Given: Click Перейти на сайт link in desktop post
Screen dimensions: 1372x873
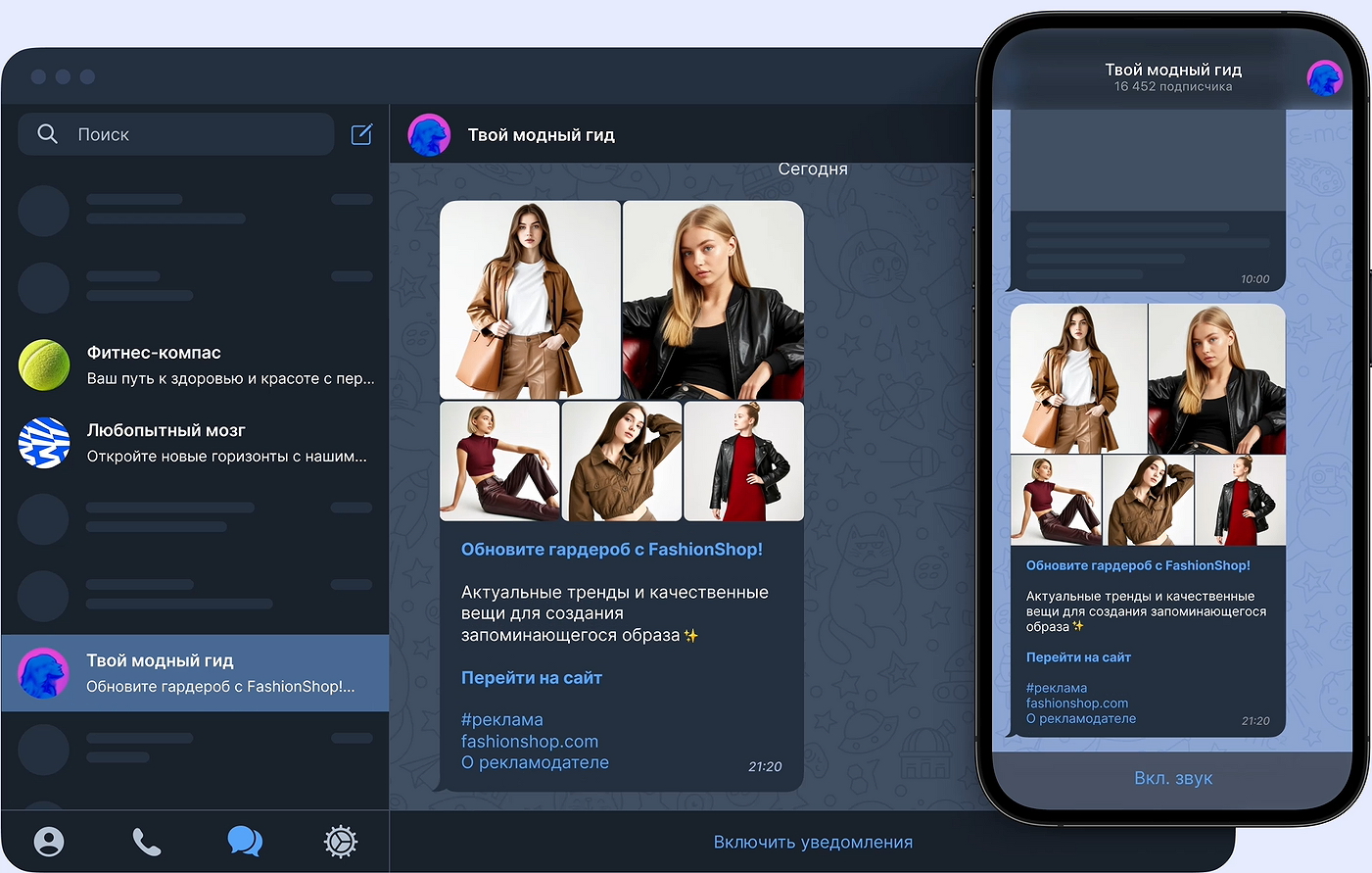Looking at the screenshot, I should pyautogui.click(x=532, y=677).
